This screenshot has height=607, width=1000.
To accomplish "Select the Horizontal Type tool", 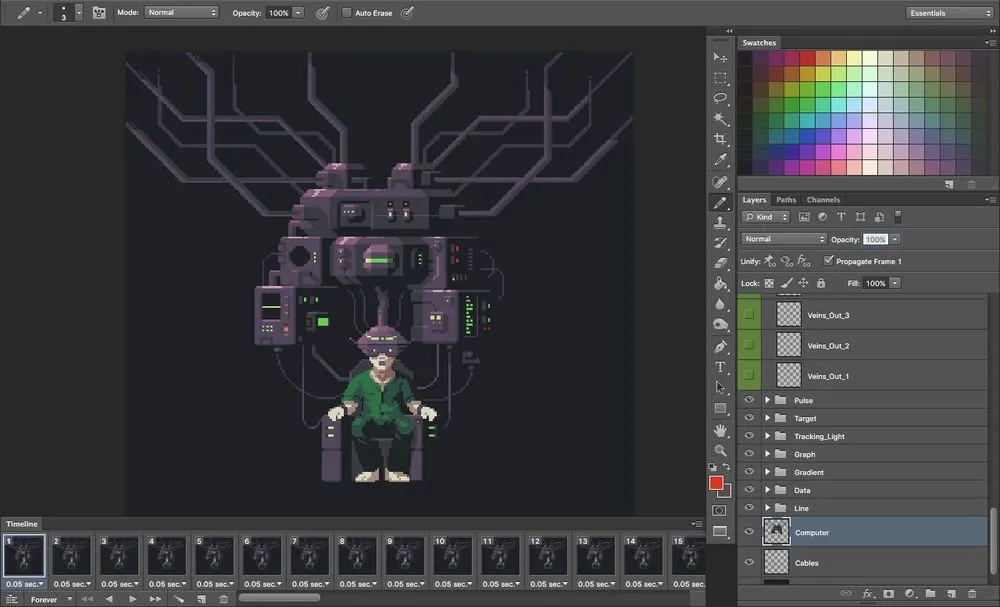I will click(x=720, y=367).
